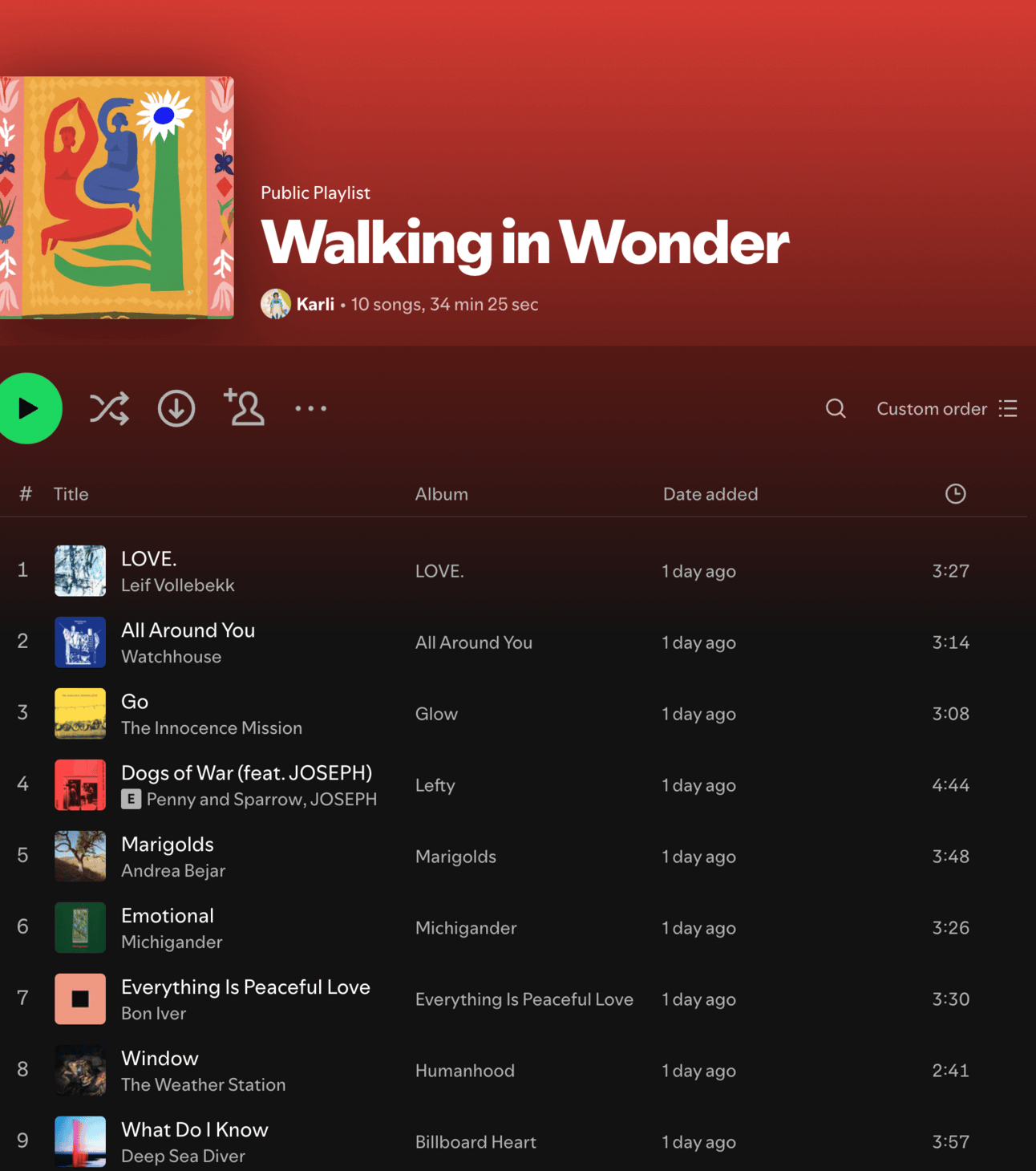
Task: Open the Custom order sort dropdown
Action: click(947, 408)
